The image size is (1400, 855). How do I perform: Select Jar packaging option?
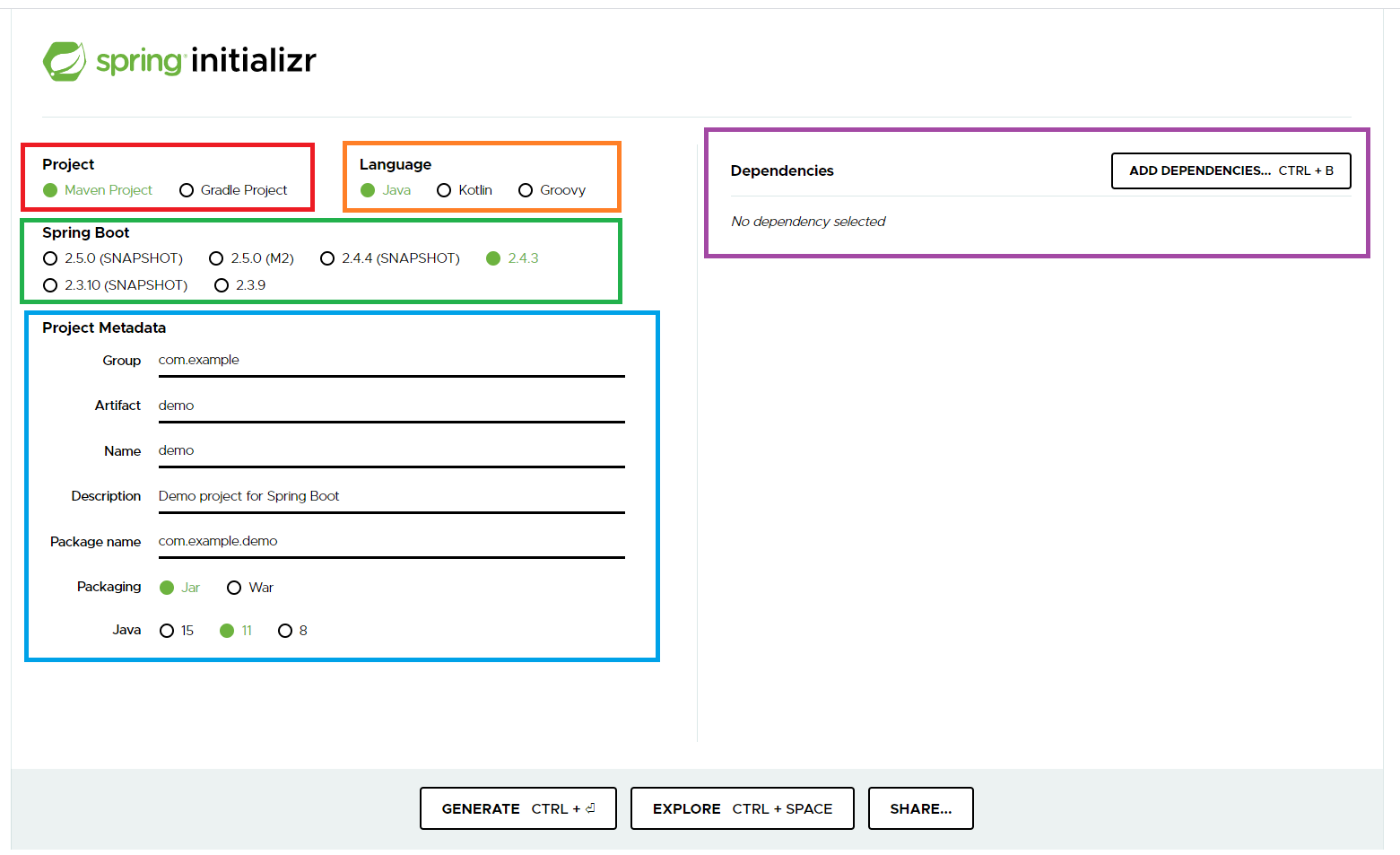click(180, 588)
